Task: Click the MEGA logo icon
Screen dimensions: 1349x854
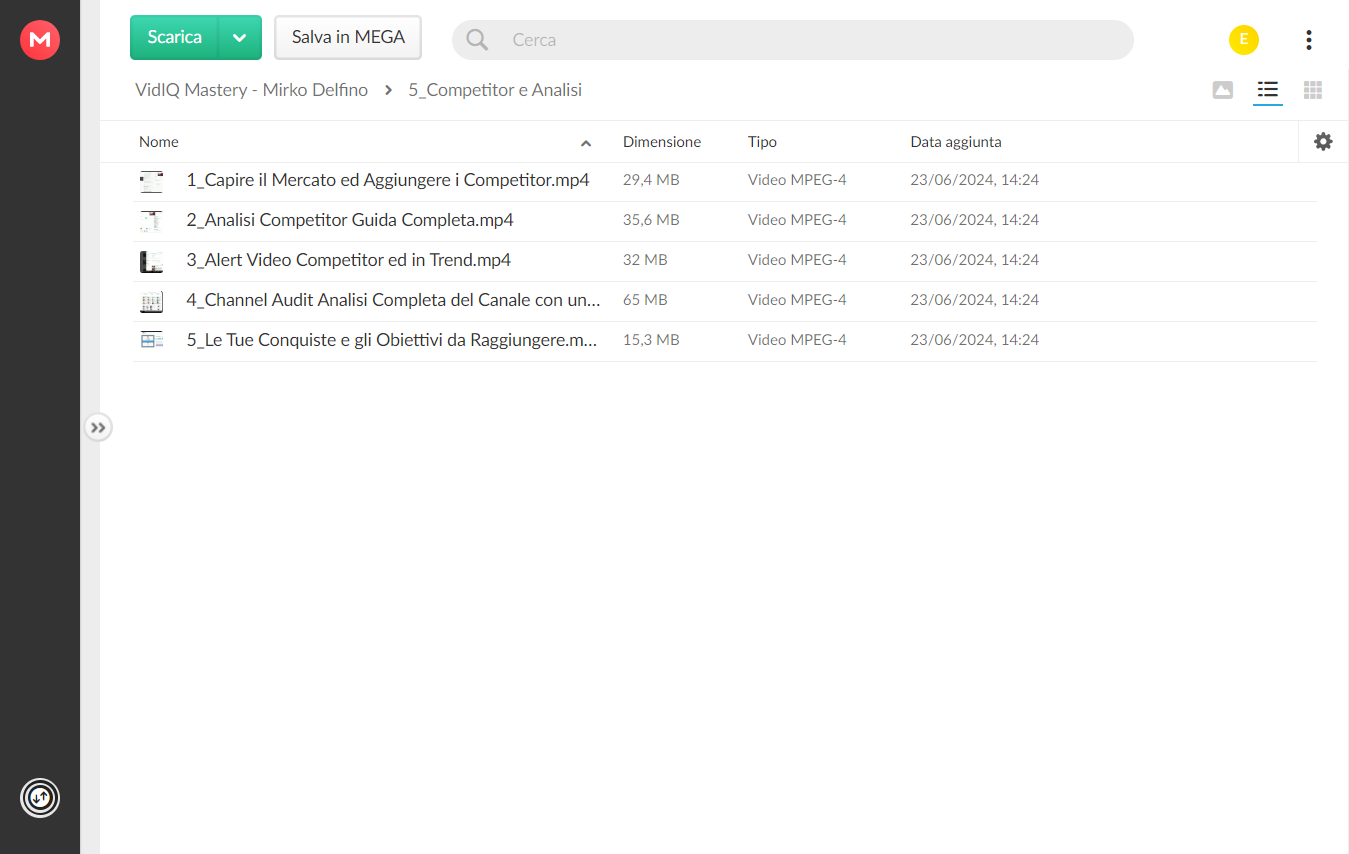Action: [40, 40]
